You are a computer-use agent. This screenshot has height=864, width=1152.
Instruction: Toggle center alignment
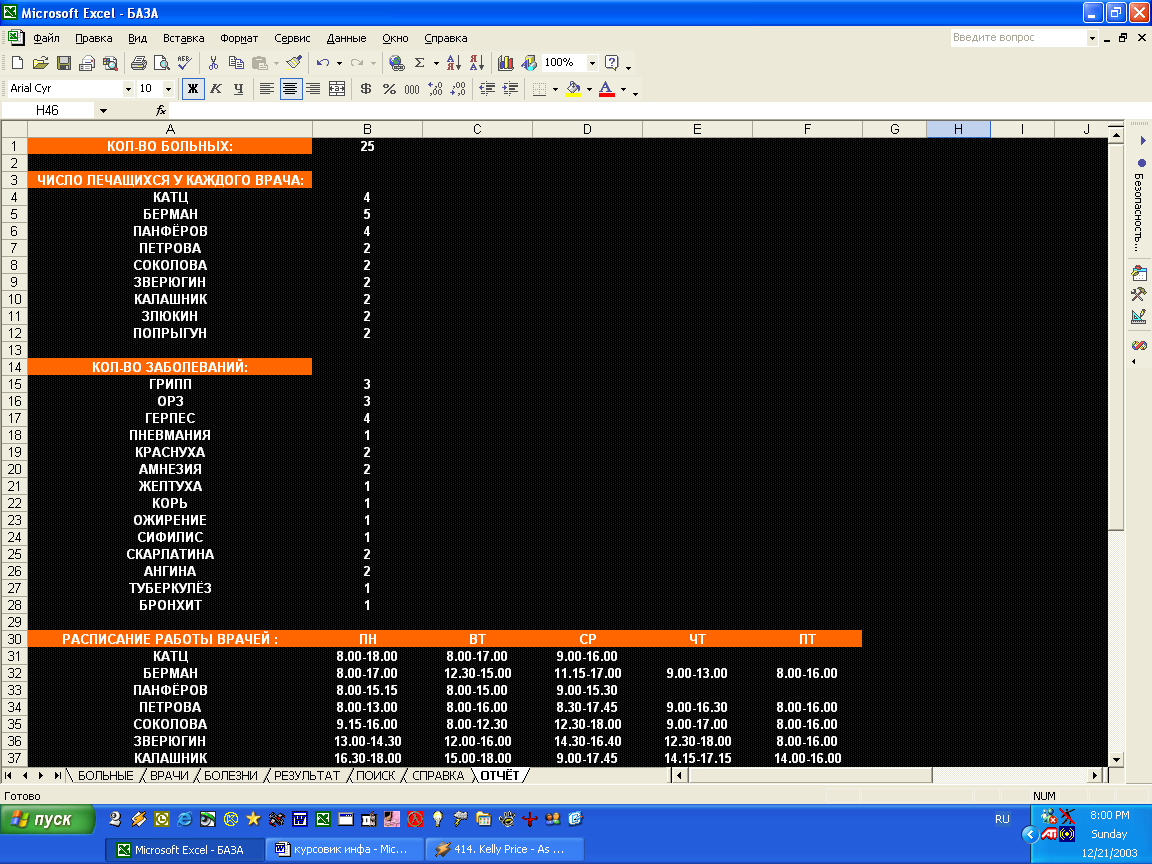(291, 89)
